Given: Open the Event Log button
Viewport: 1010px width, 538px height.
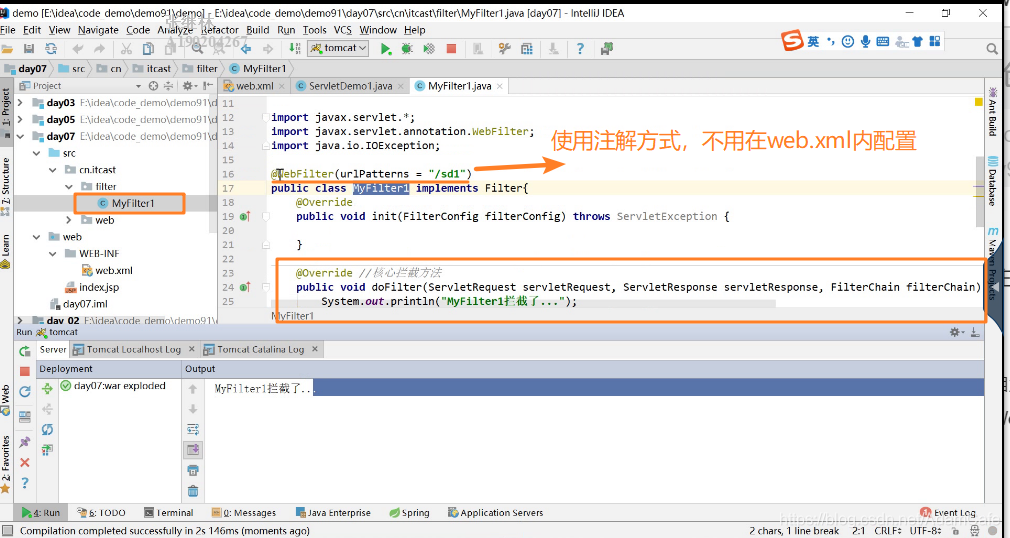Looking at the screenshot, I should click(x=948, y=513).
